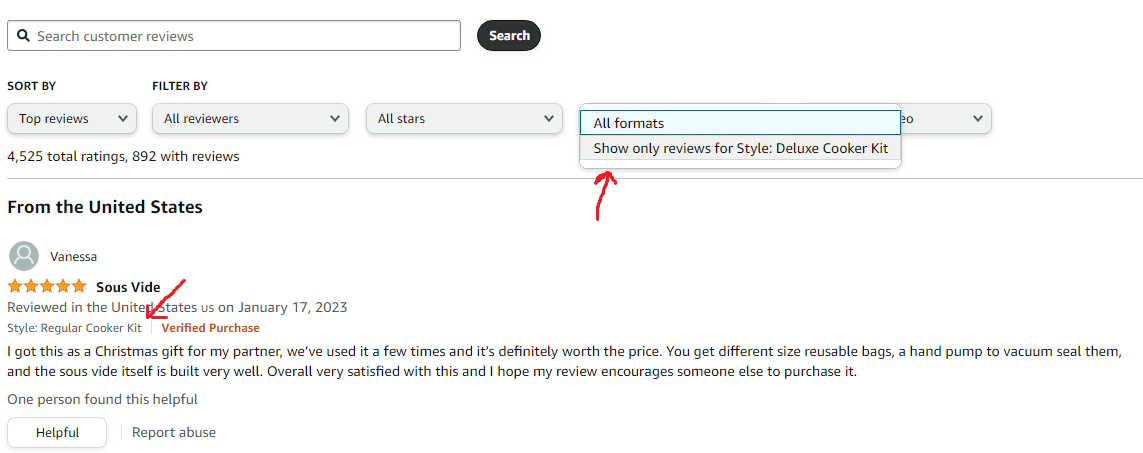Click the reviewer name Vanessa

pyautogui.click(x=74, y=256)
